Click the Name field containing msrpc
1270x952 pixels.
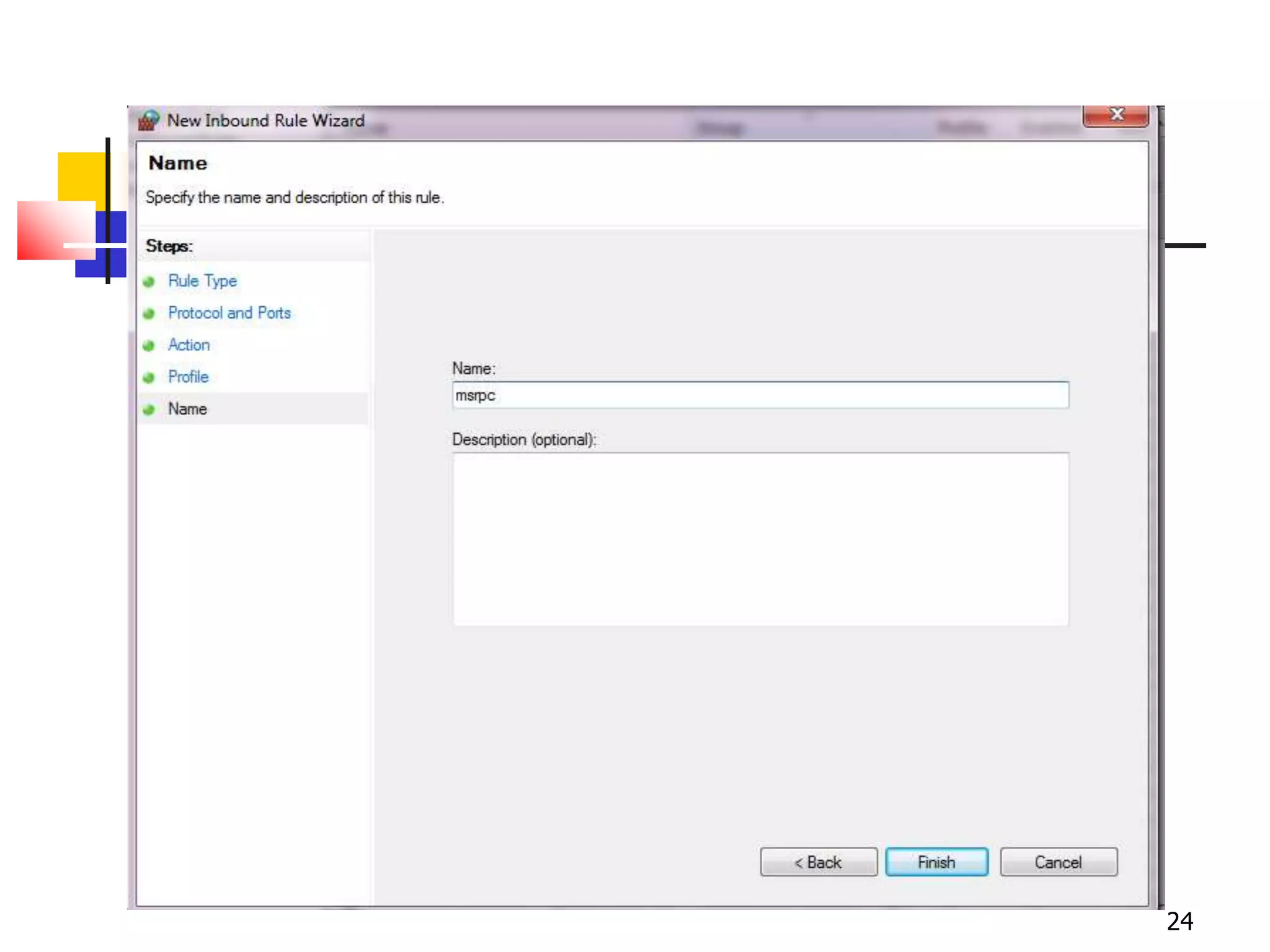point(760,395)
